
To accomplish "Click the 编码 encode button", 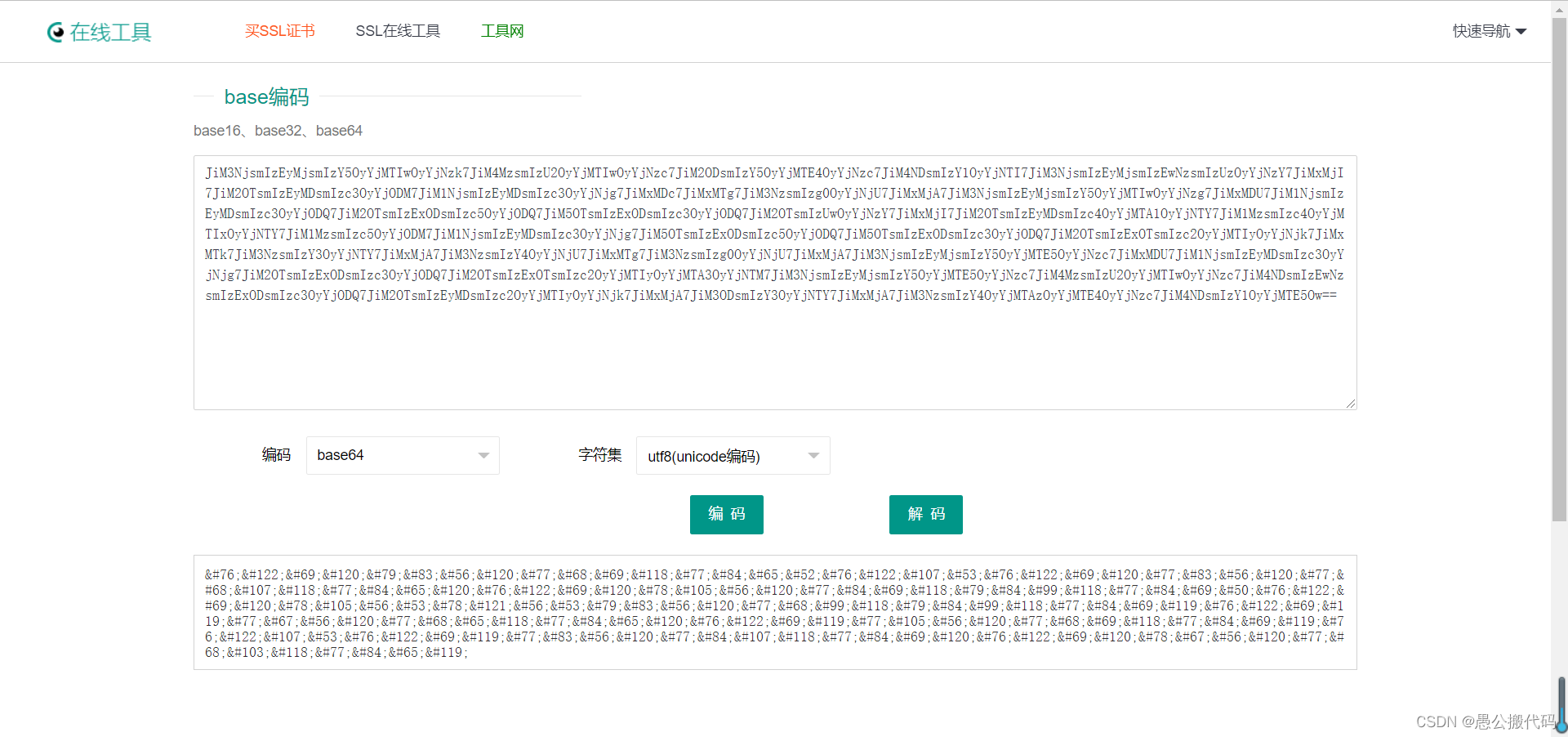I will pos(727,514).
